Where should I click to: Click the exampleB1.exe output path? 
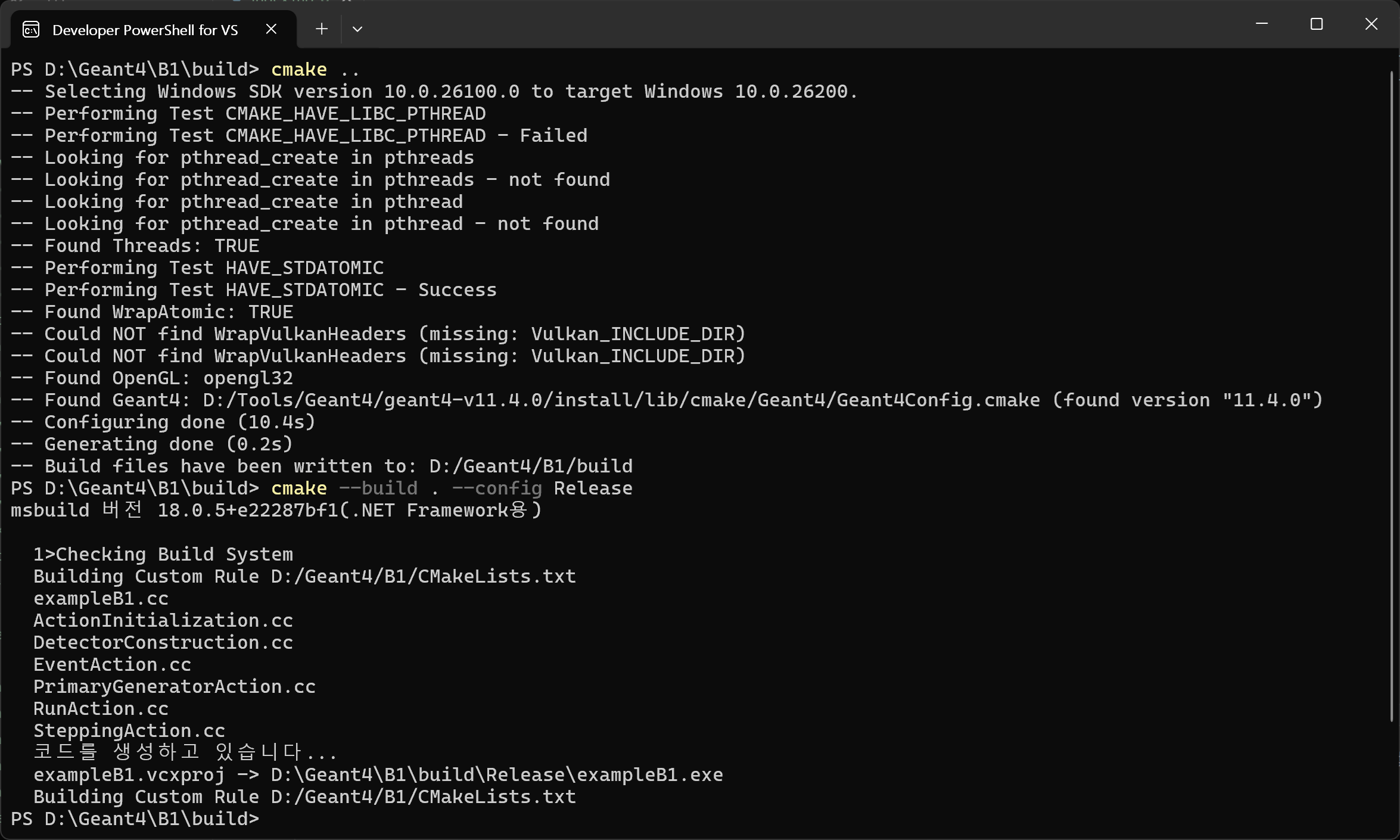(497, 775)
